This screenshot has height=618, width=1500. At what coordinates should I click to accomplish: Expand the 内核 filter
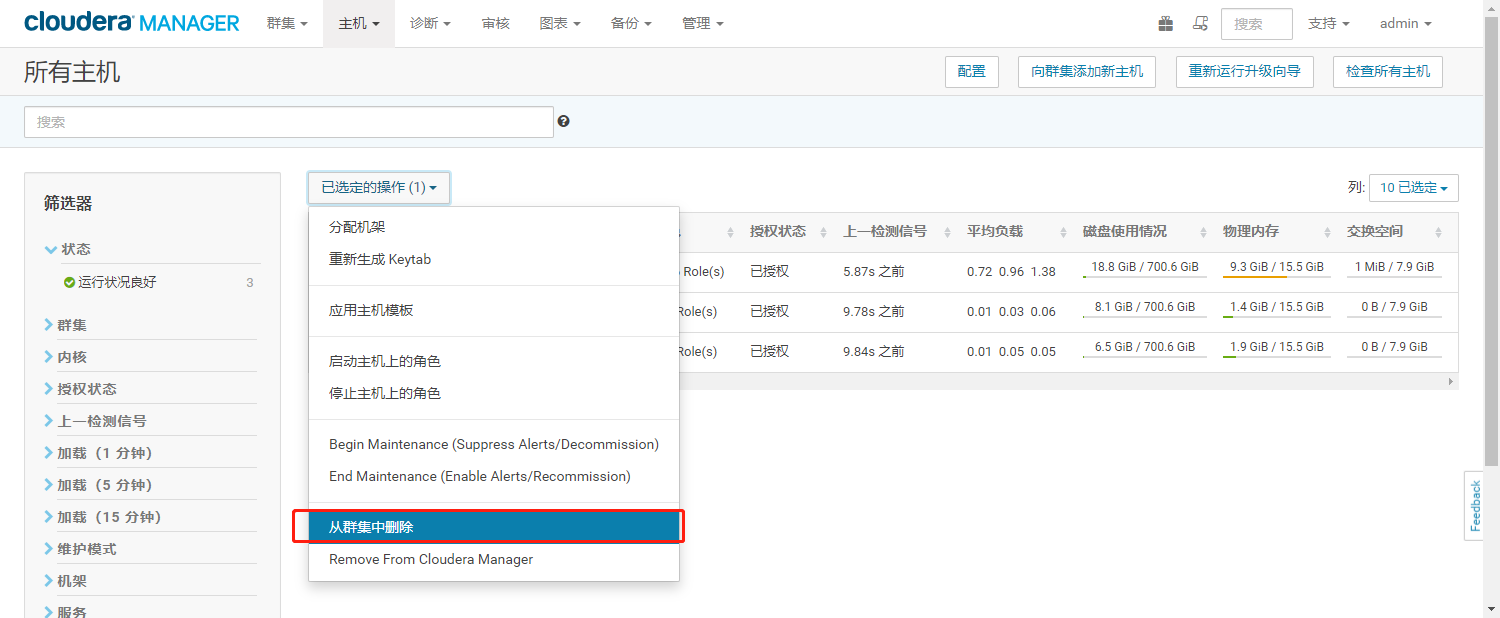pos(65,357)
